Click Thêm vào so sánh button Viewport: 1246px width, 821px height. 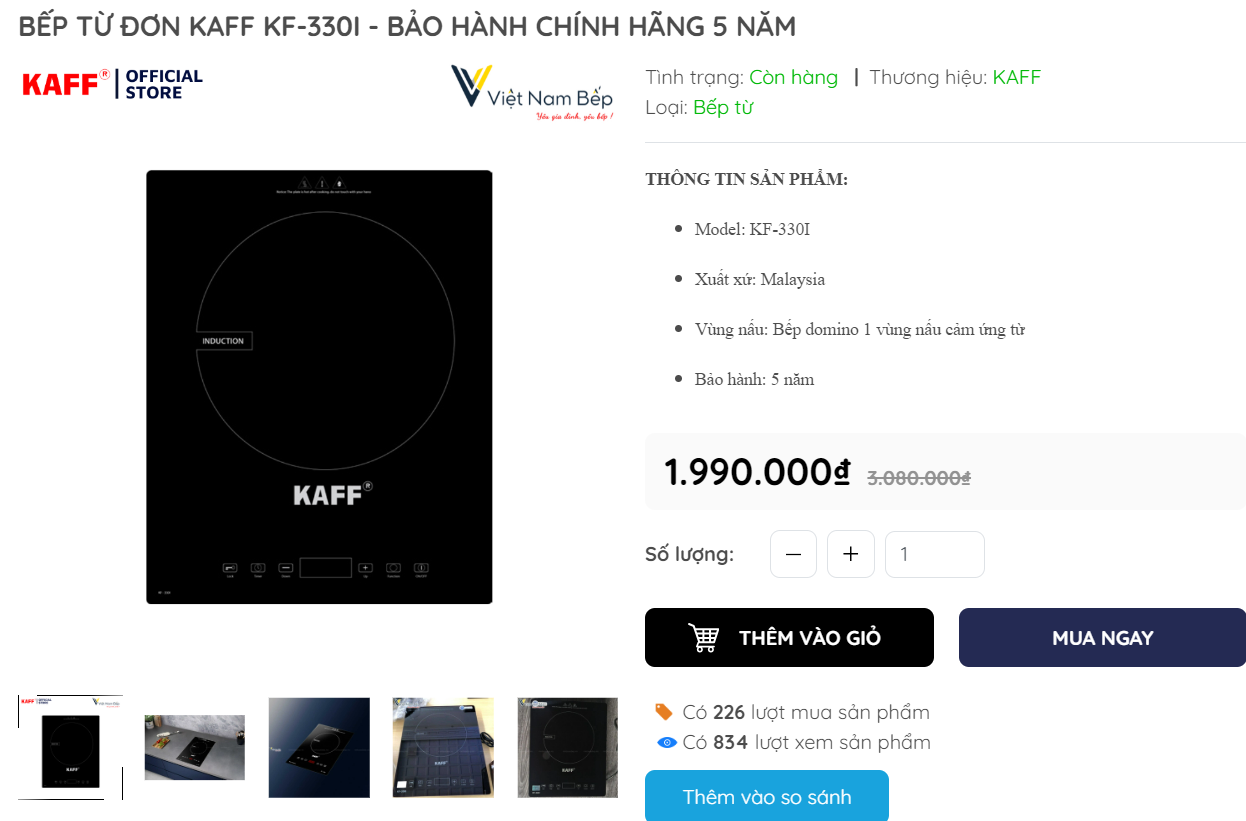coord(766,796)
